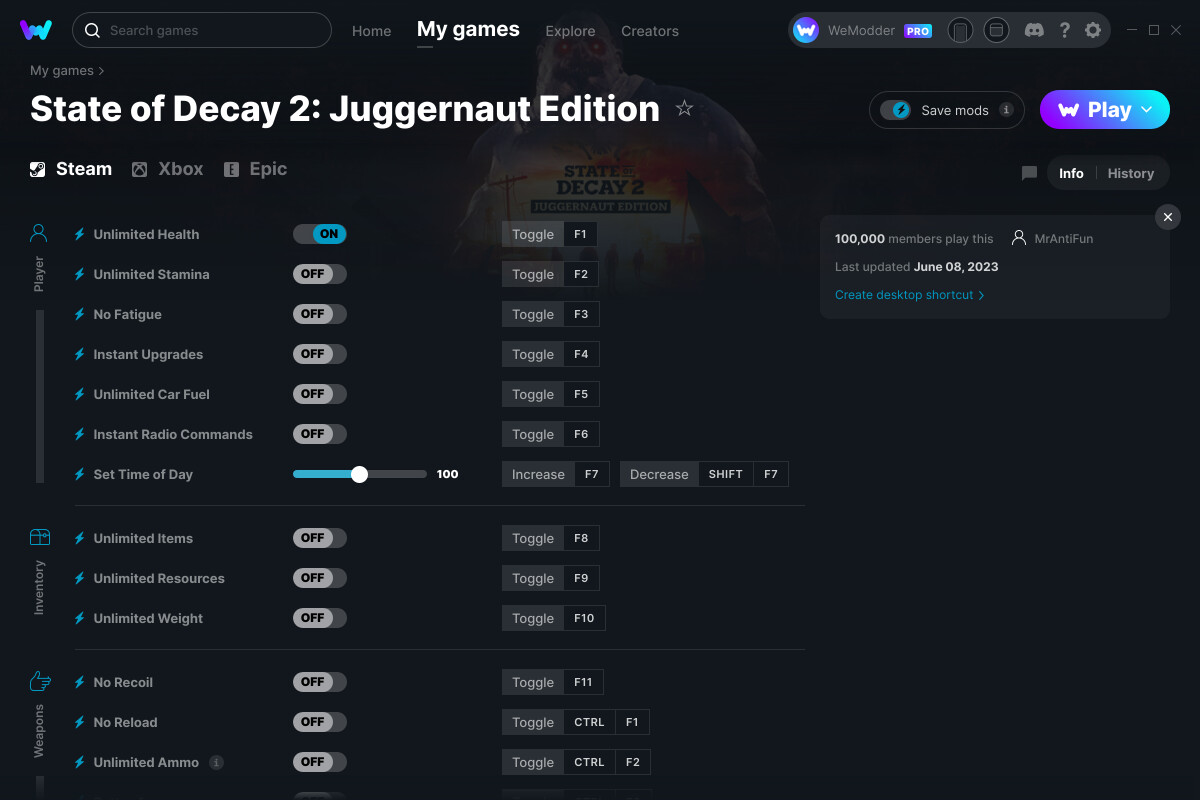Click the WeMod logo icon
The width and height of the screenshot is (1200, 800).
pos(36,30)
